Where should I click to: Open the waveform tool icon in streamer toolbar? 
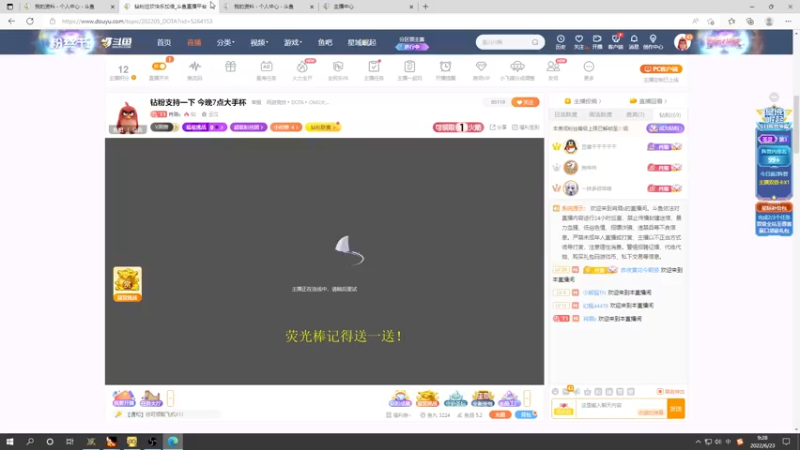194,66
